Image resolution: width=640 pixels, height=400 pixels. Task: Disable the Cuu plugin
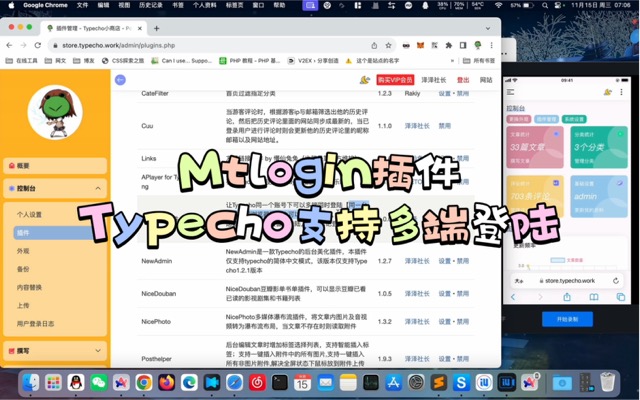click(444, 126)
